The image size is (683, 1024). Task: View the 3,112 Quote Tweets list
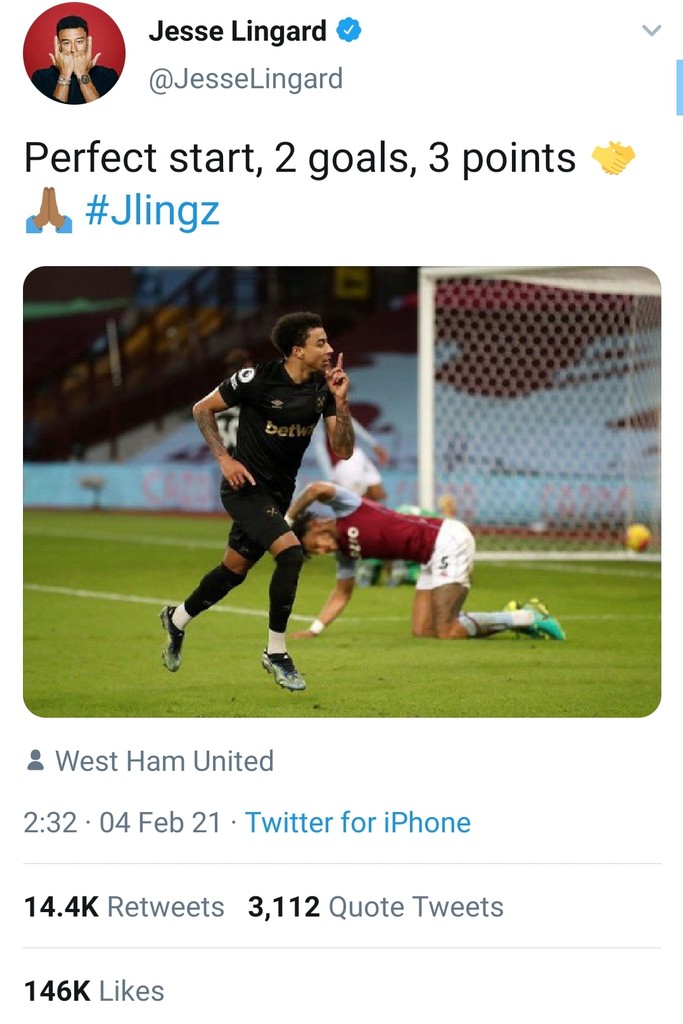tap(375, 907)
